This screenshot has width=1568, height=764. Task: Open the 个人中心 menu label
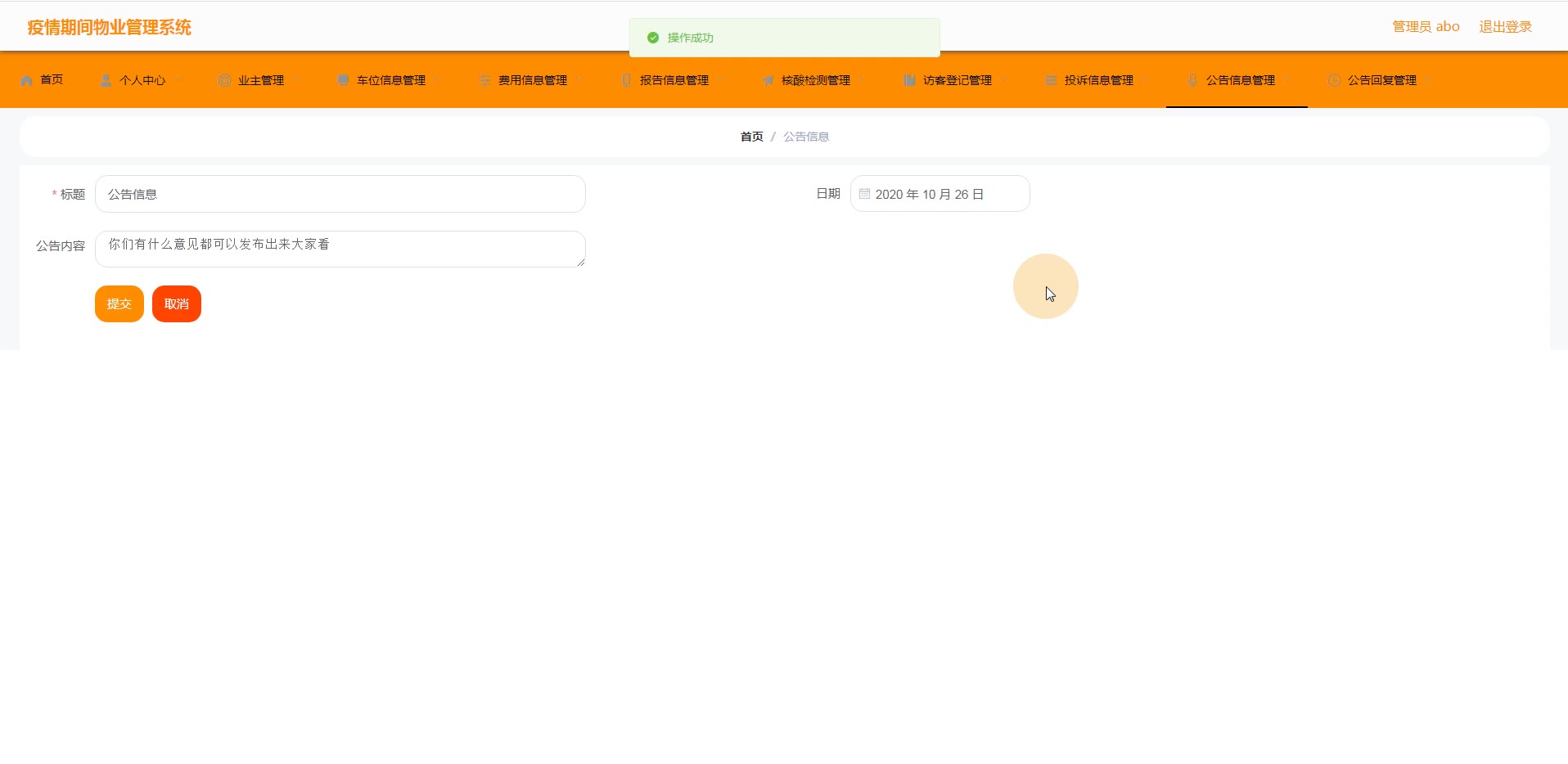pos(142,80)
